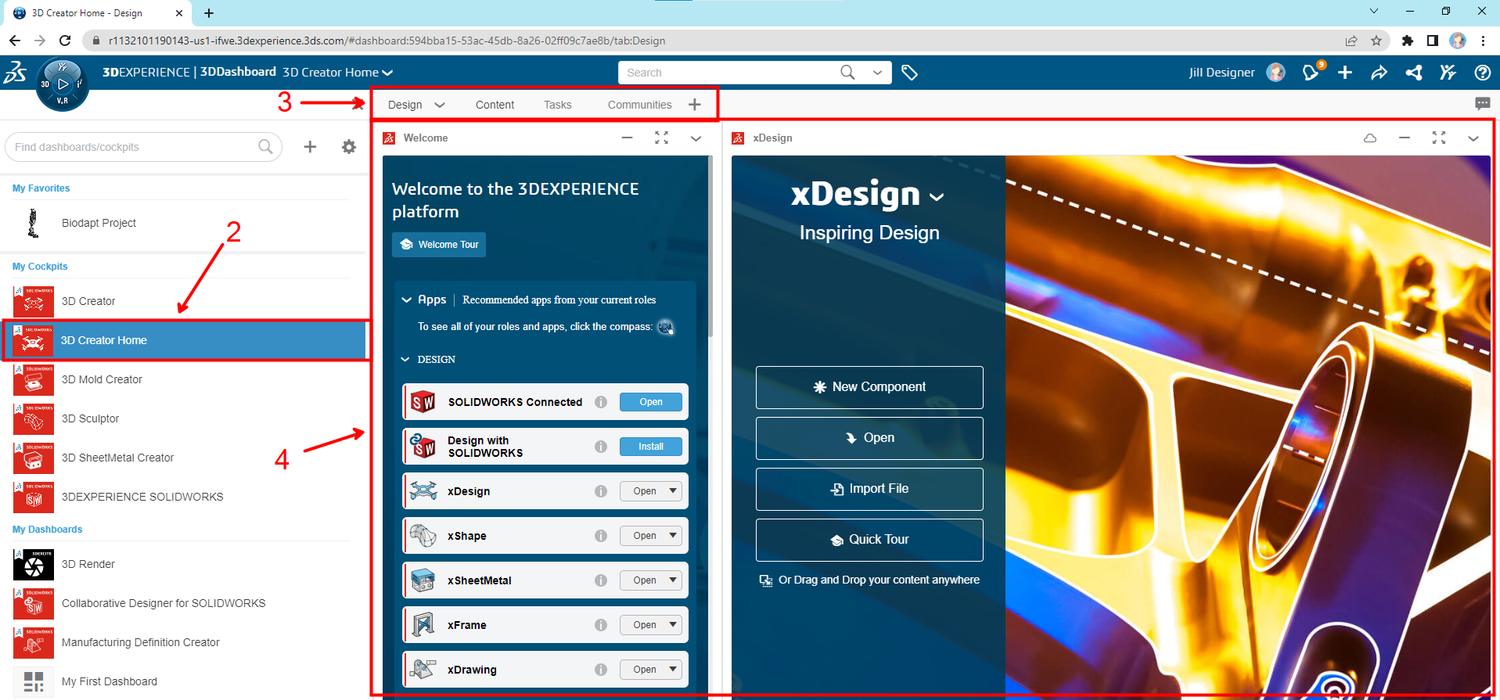Open the Tasks tab

coord(557,104)
